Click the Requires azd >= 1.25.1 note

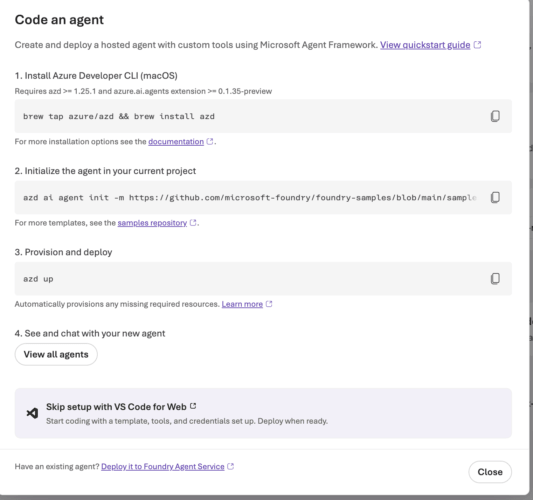click(143, 91)
